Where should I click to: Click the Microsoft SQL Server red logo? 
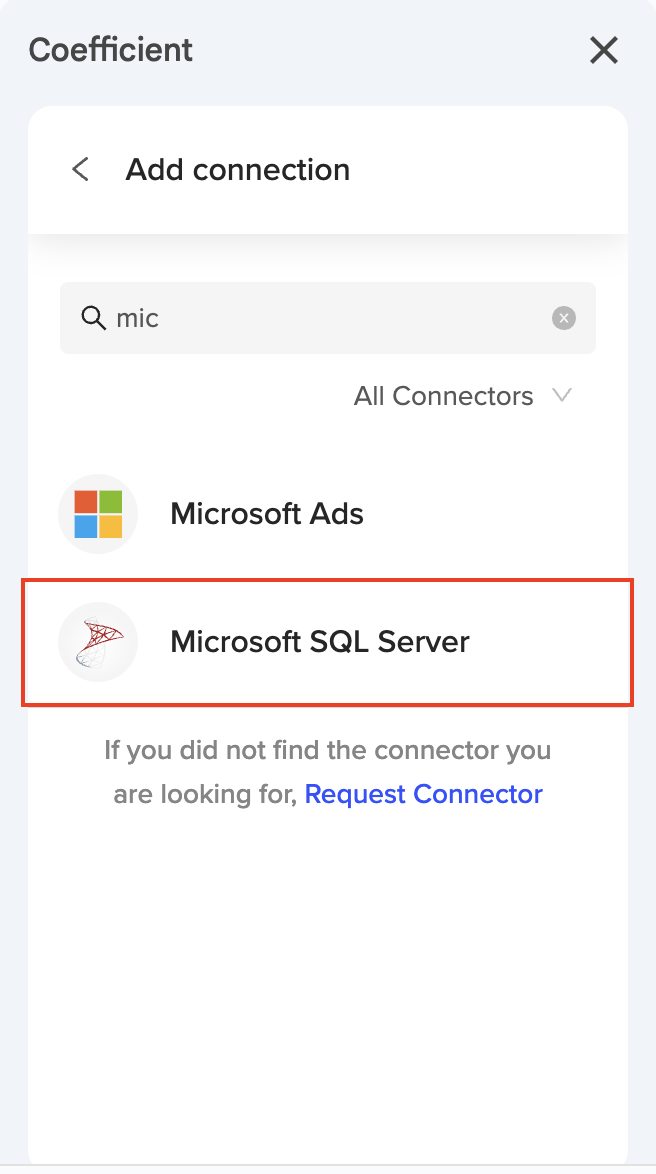[98, 641]
